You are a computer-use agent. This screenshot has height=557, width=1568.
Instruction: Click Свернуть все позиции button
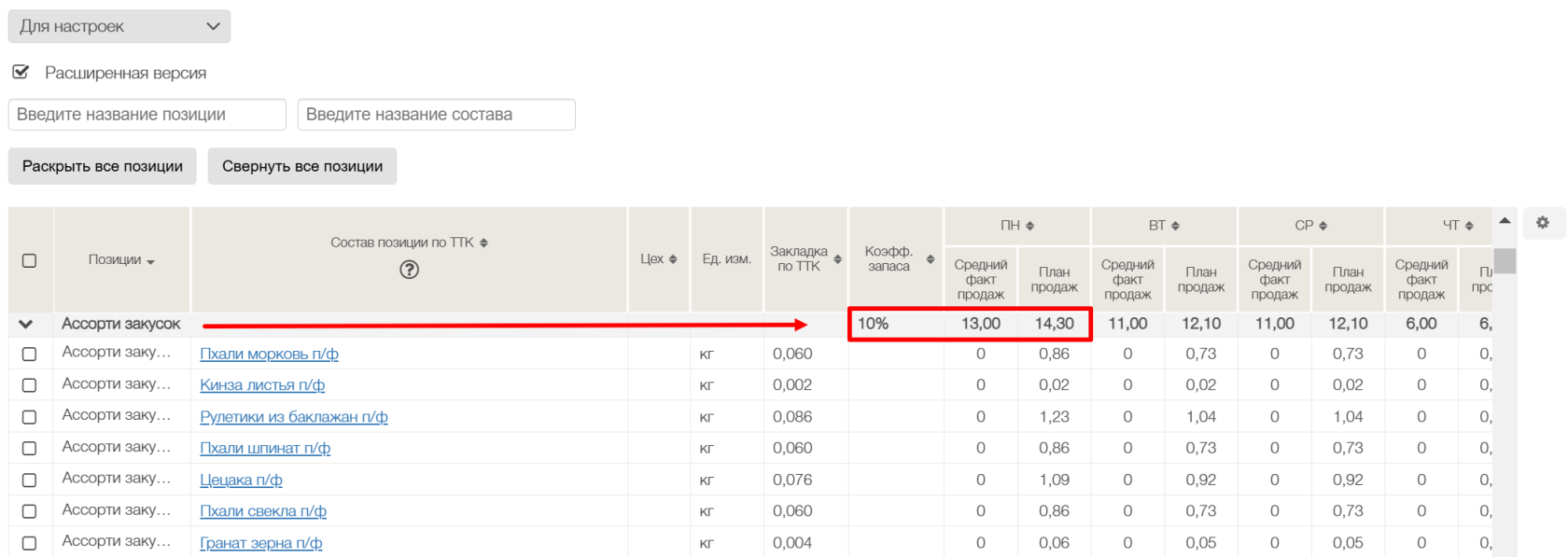[302, 166]
